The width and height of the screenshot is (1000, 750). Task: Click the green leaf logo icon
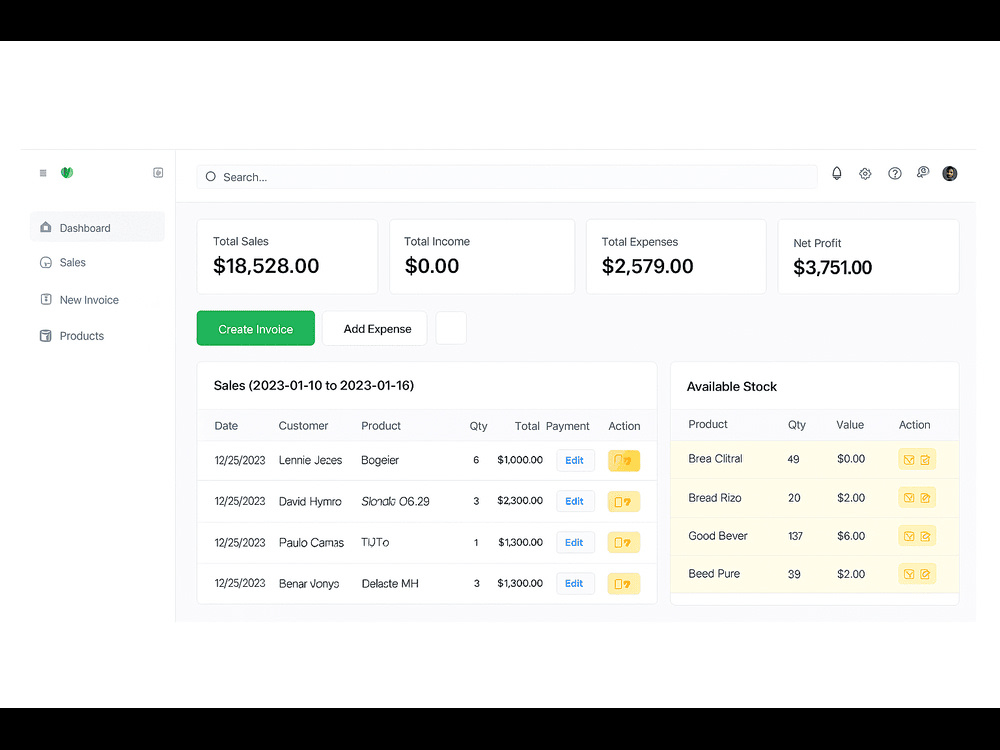pos(67,172)
